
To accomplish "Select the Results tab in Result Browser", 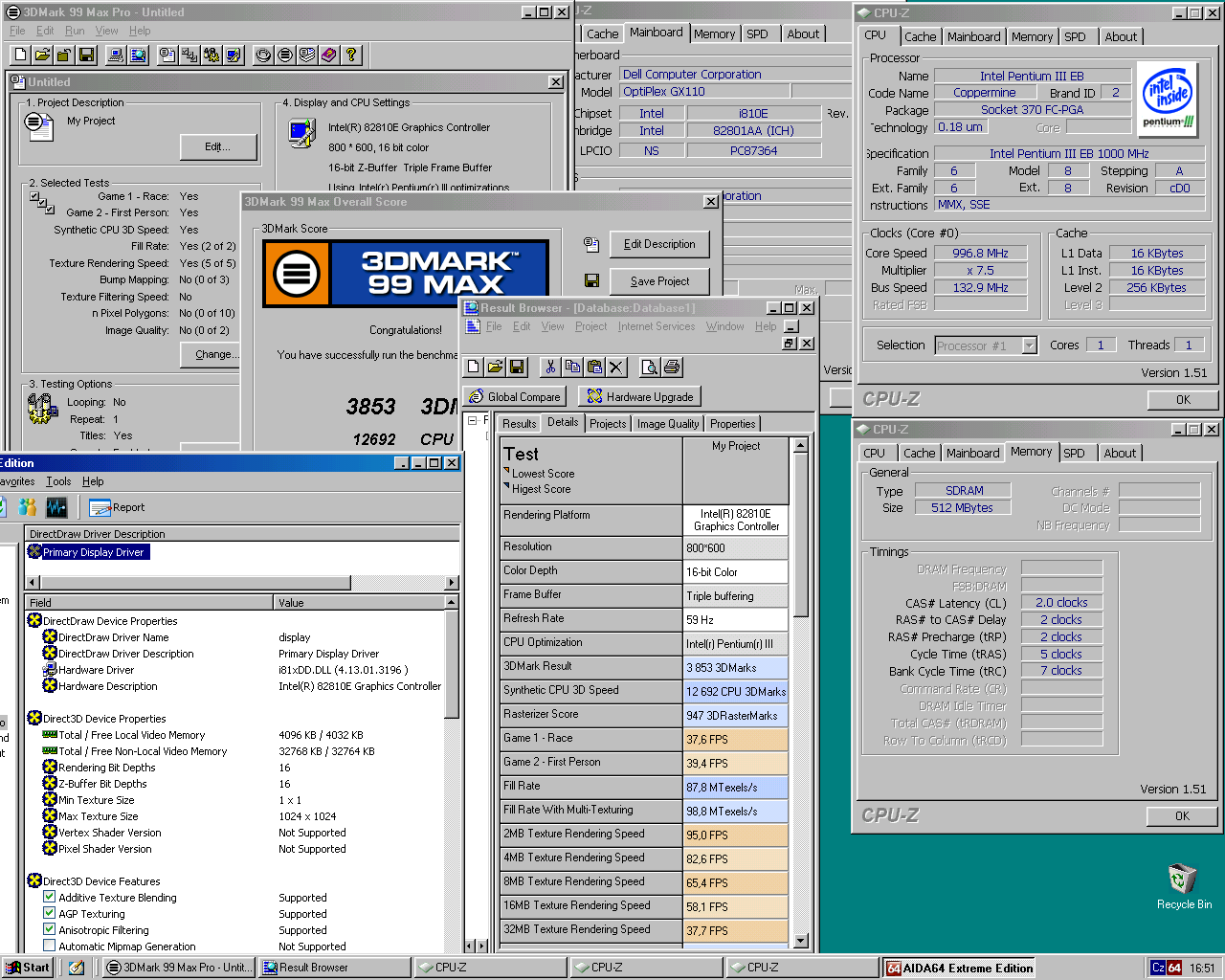I will point(520,424).
